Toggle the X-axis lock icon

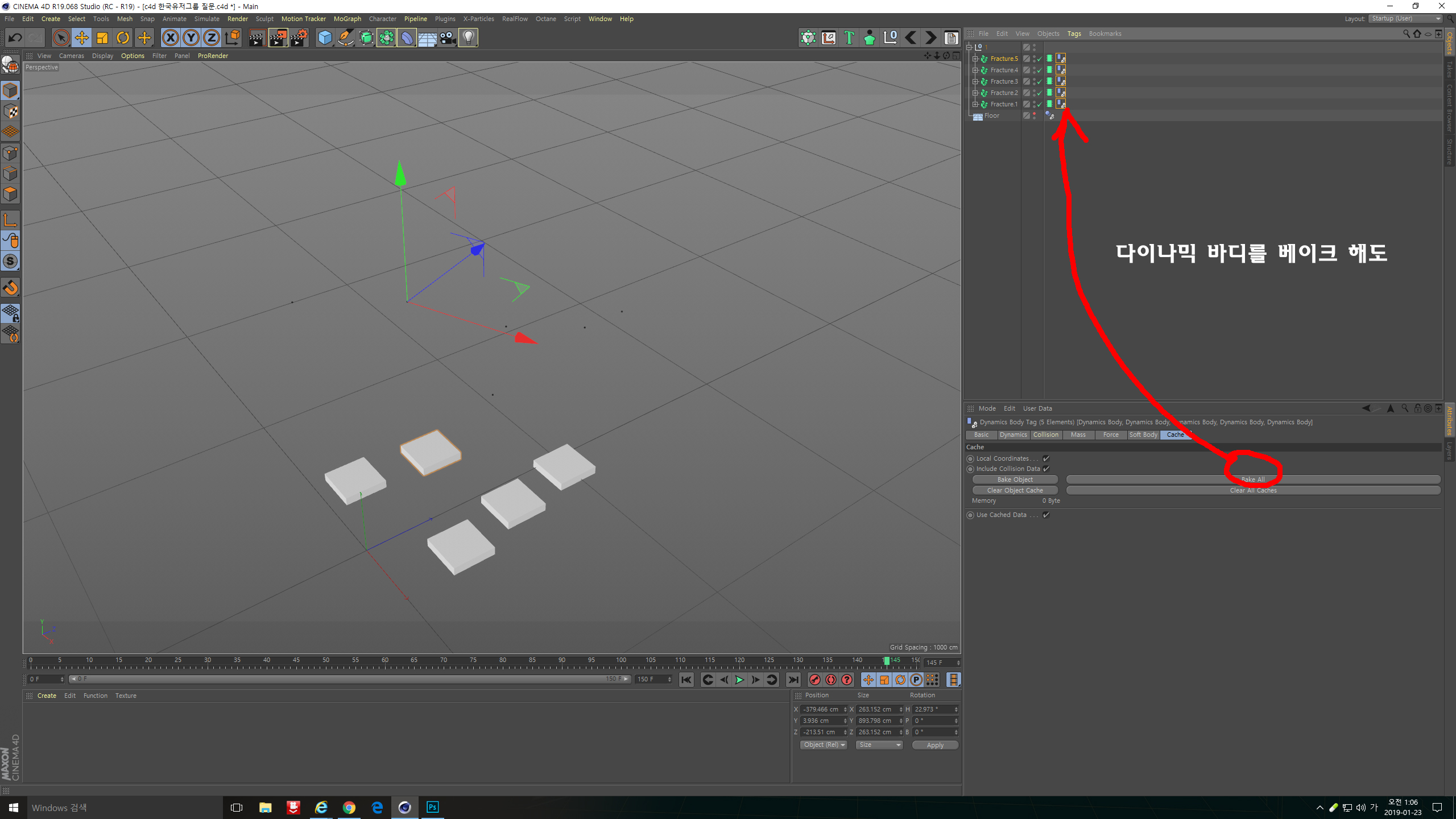coord(170,38)
